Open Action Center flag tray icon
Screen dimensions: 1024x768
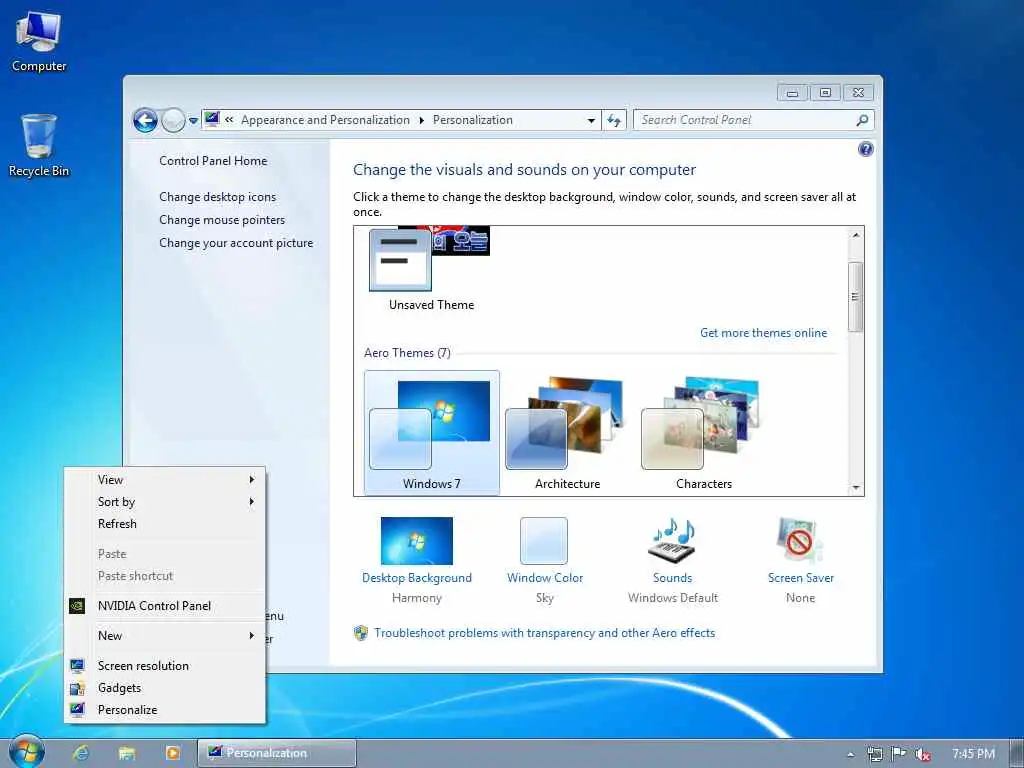899,754
